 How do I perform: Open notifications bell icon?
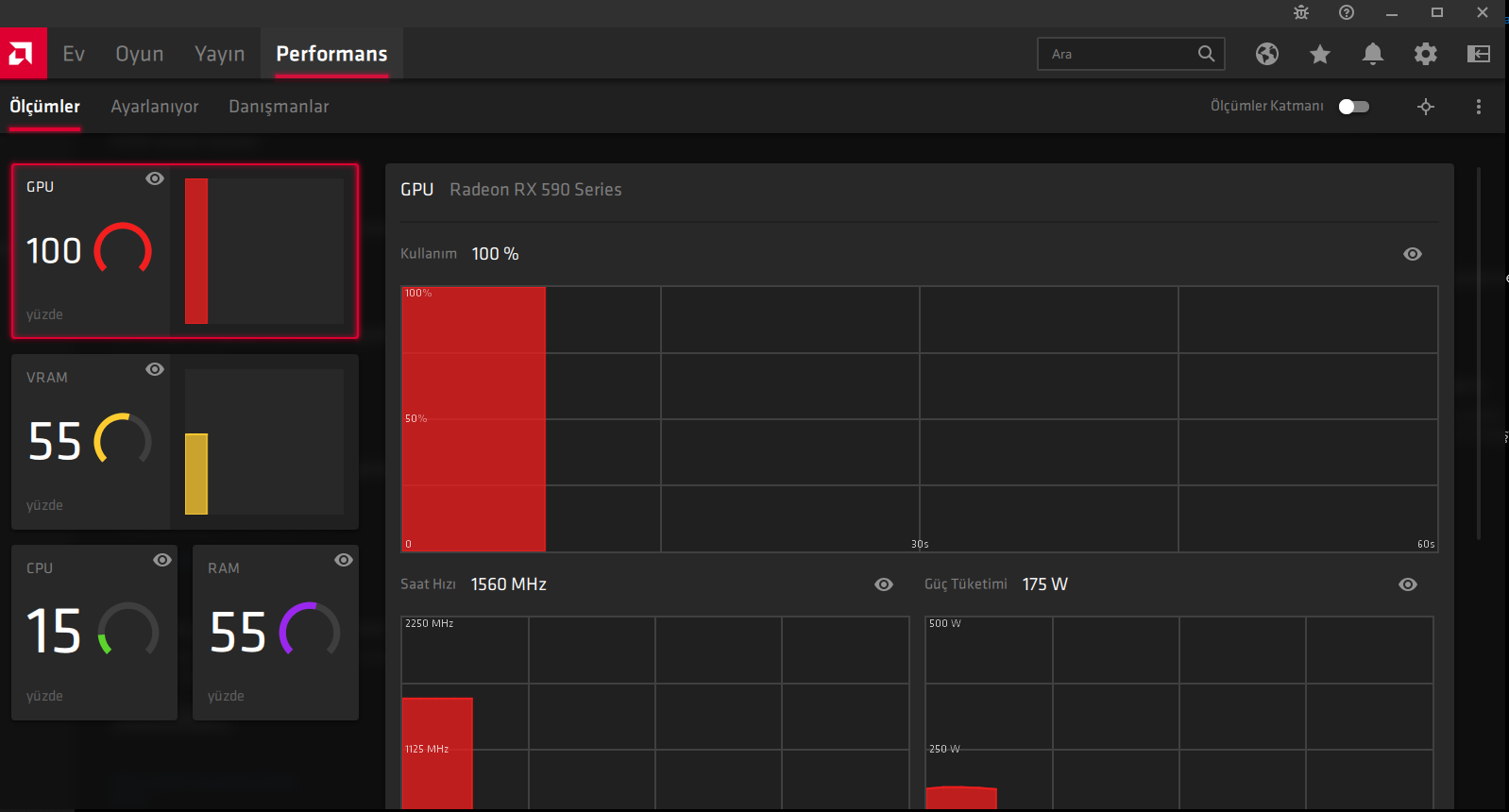[1373, 54]
